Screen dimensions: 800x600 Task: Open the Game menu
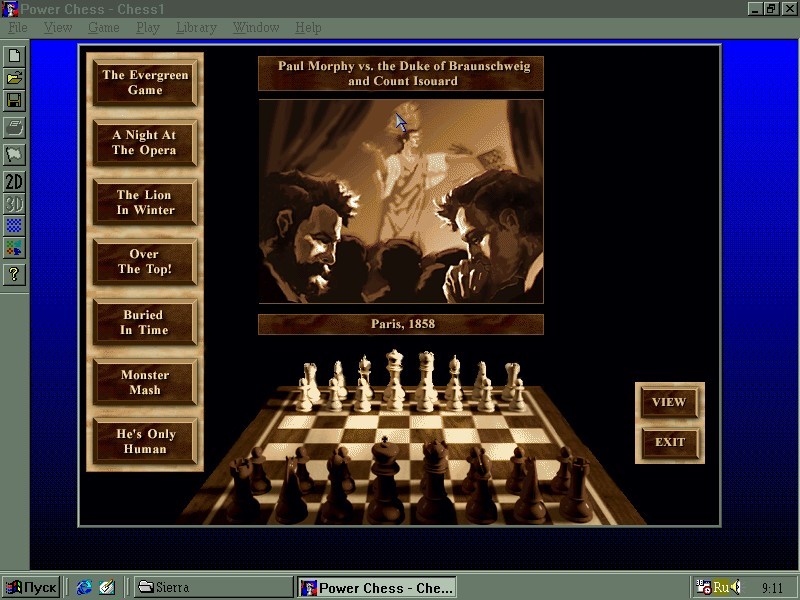pos(104,28)
